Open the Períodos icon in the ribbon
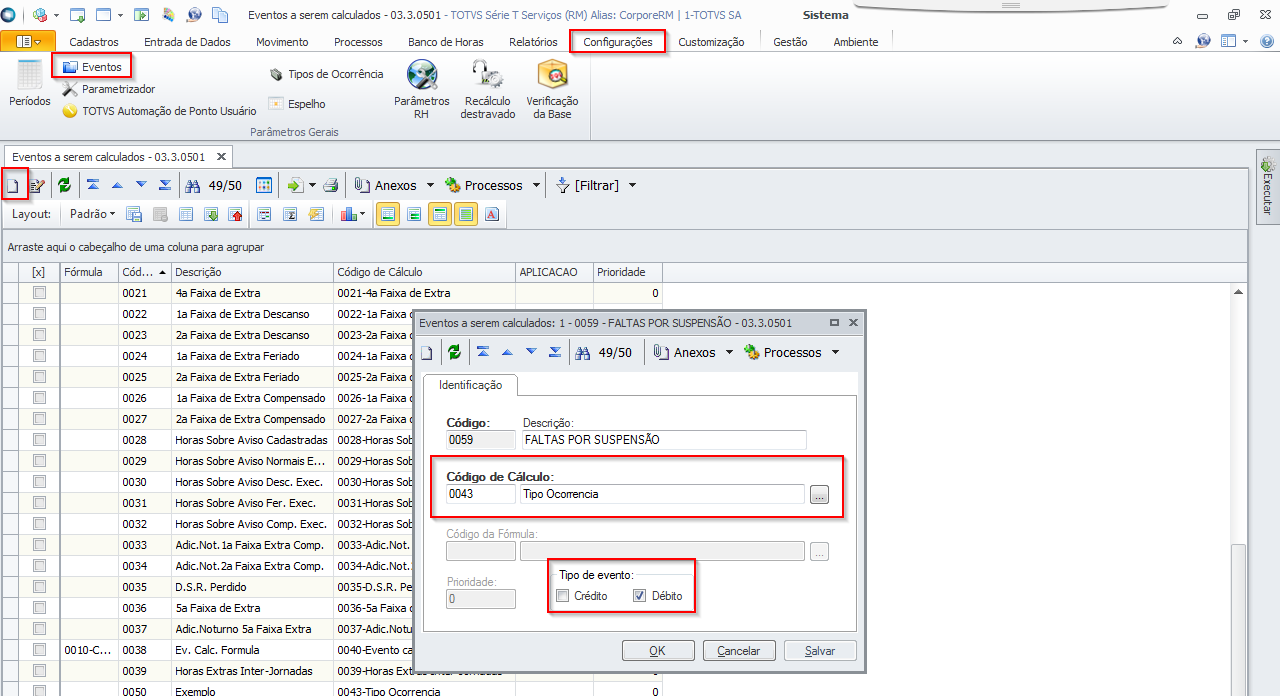 pos(30,84)
